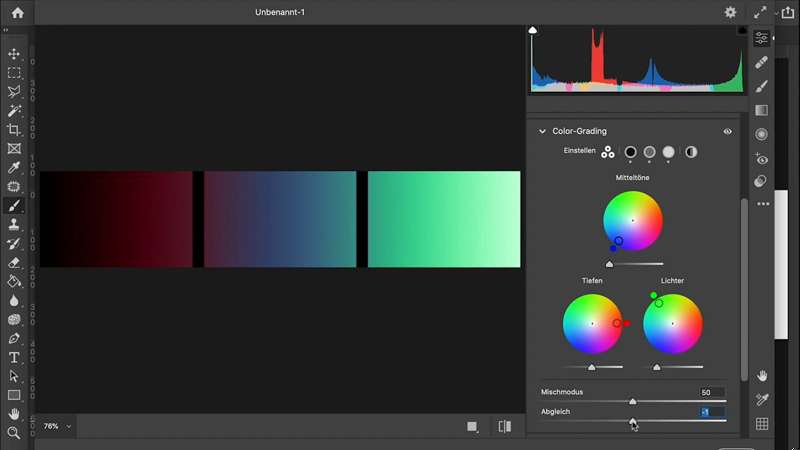The height and width of the screenshot is (450, 800).
Task: Select the Frame tool
Action: tap(14, 148)
